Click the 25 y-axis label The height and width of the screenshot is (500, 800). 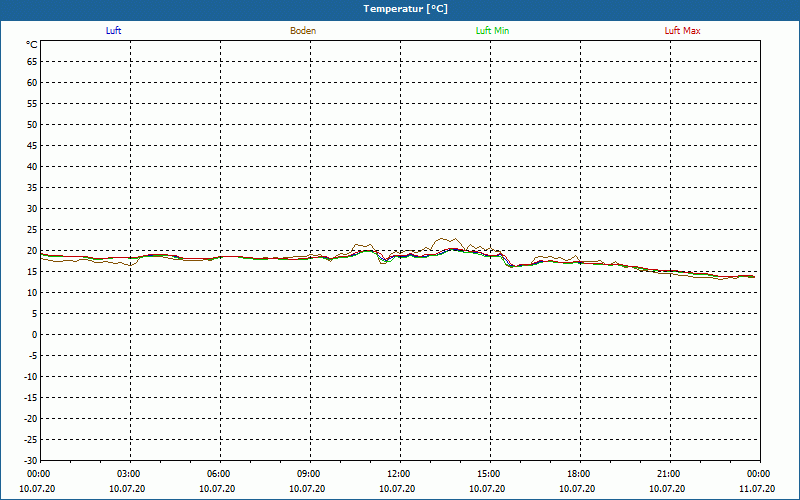(x=32, y=230)
